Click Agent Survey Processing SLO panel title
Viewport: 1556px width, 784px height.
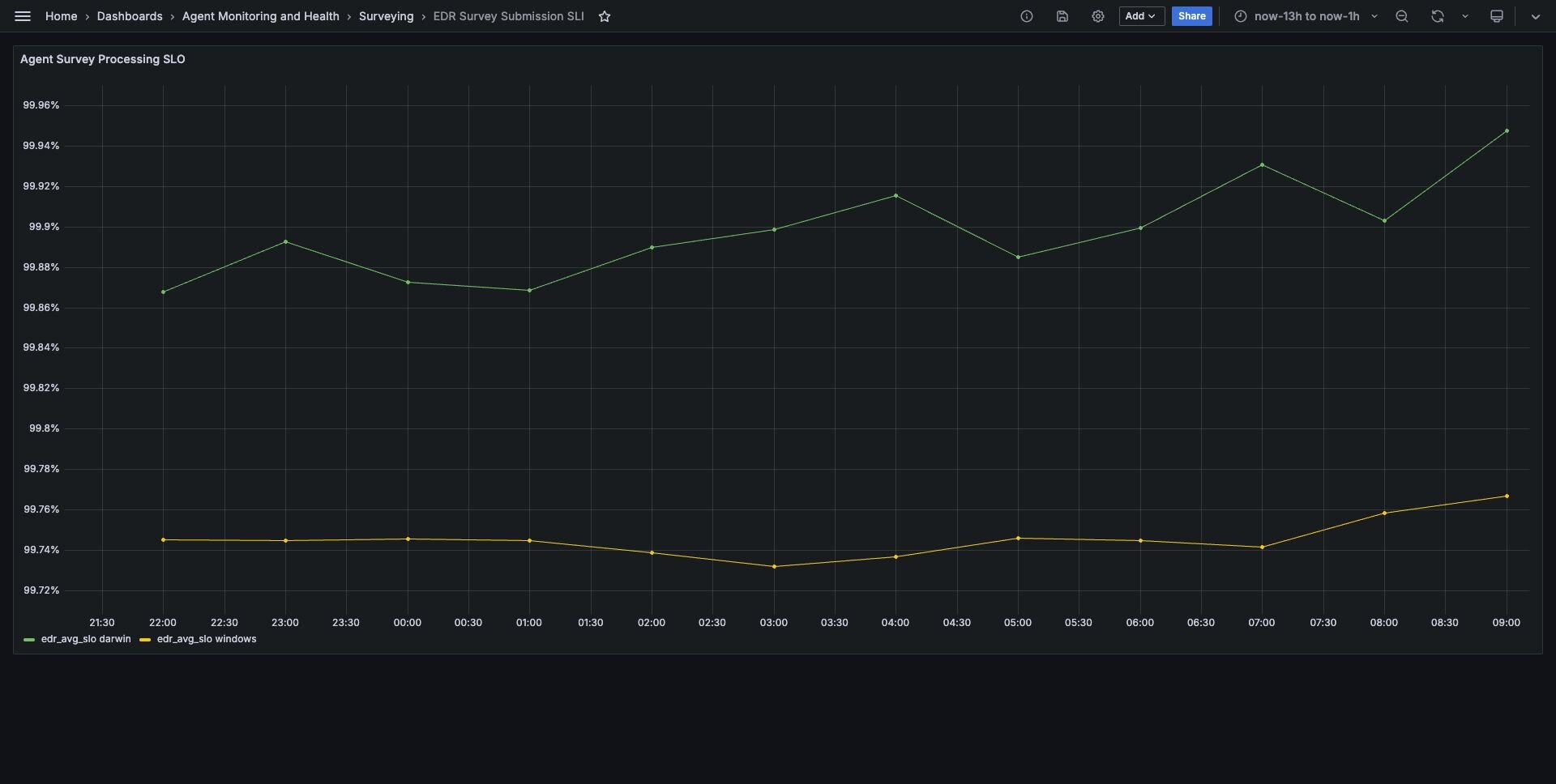click(103, 59)
